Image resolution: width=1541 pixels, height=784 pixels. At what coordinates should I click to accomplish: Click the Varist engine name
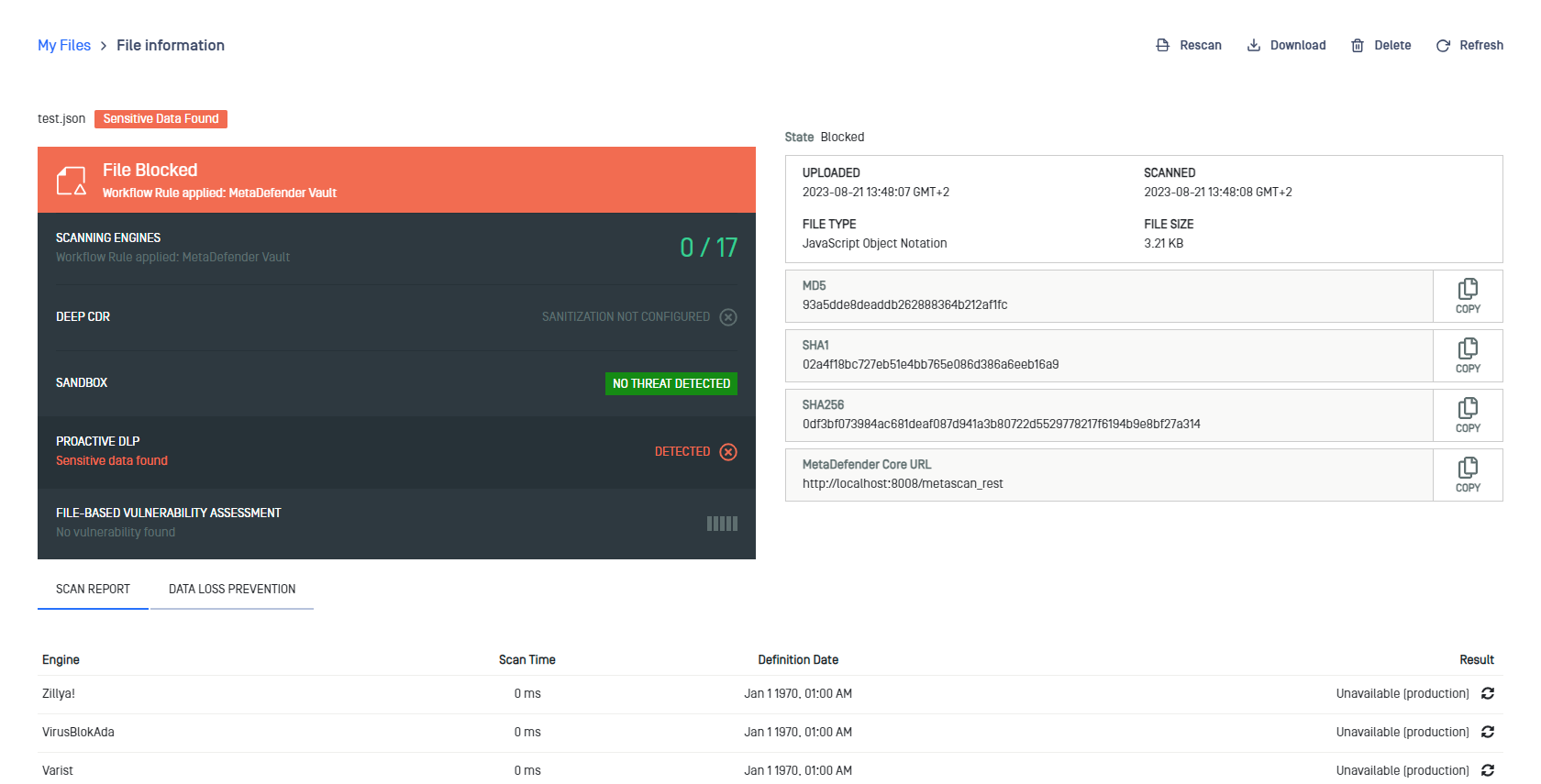pyautogui.click(x=58, y=771)
